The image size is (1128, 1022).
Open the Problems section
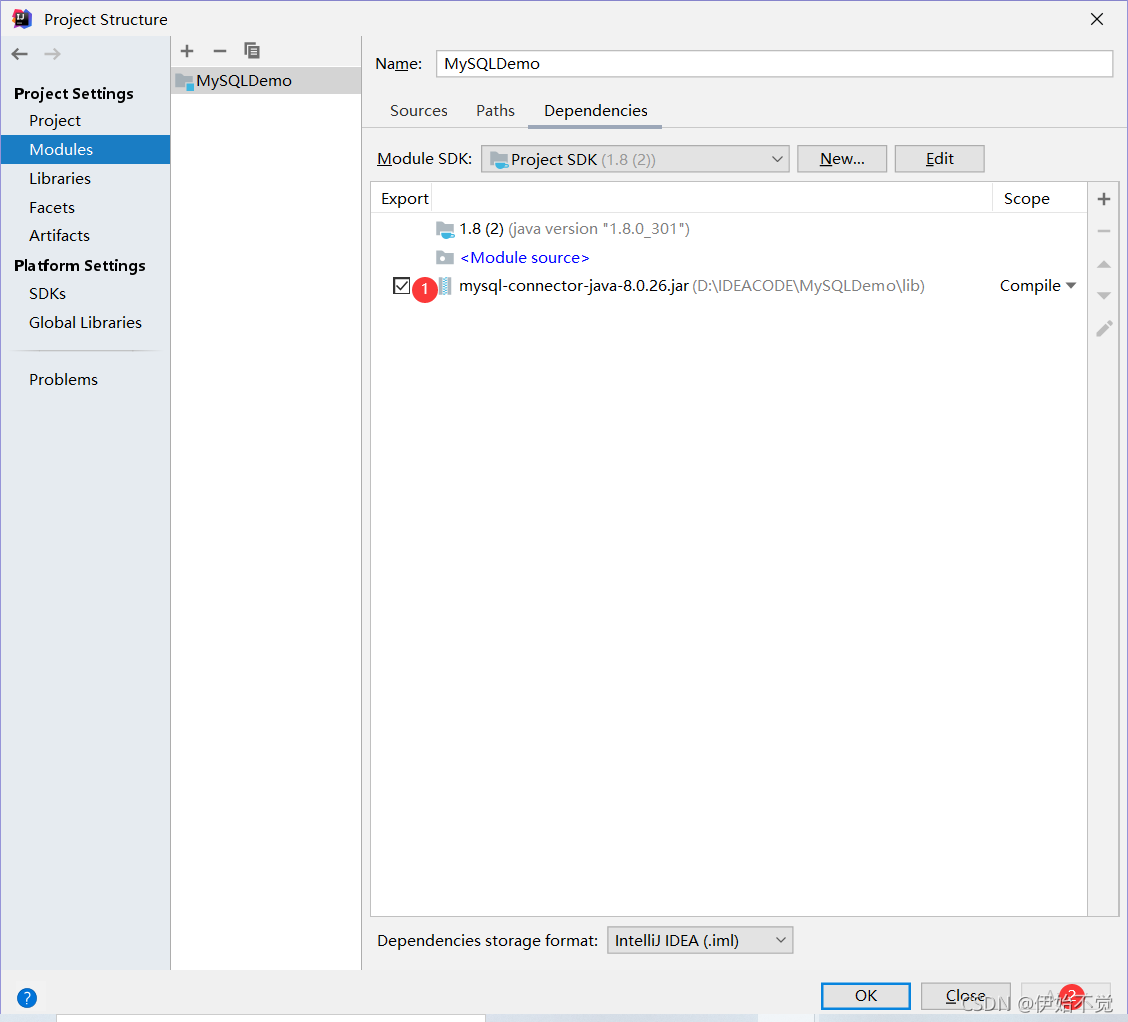[x=63, y=380]
